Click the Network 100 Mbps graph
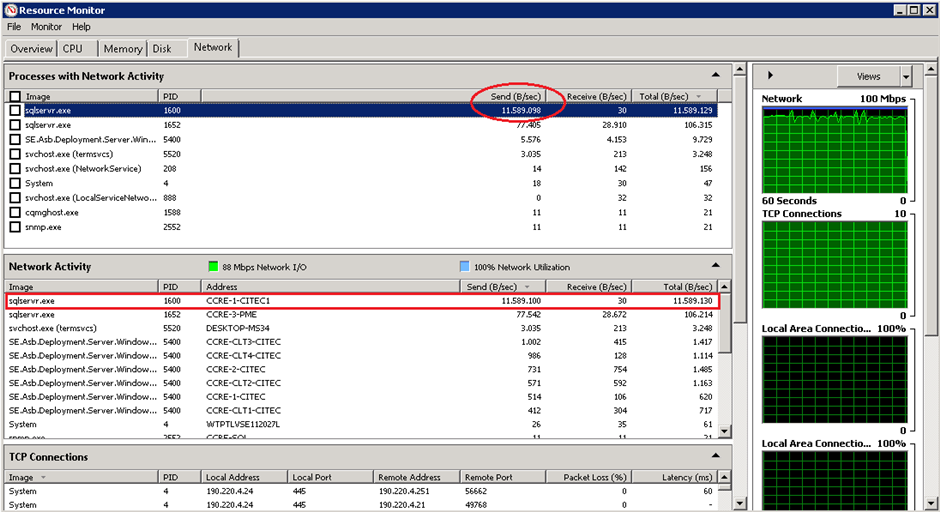940x512 pixels. coord(834,150)
